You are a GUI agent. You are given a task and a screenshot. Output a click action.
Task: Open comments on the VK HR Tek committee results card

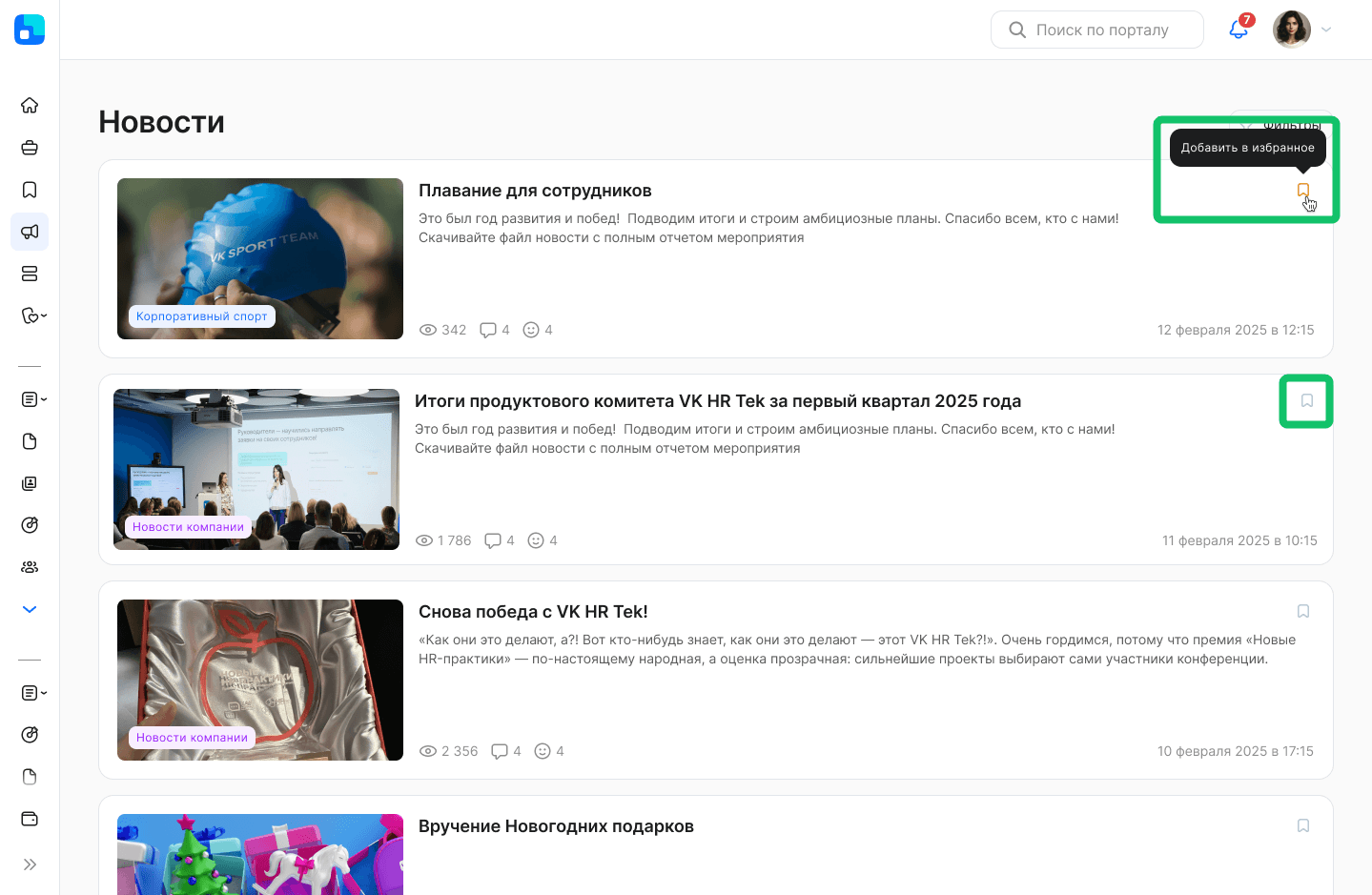tap(493, 540)
